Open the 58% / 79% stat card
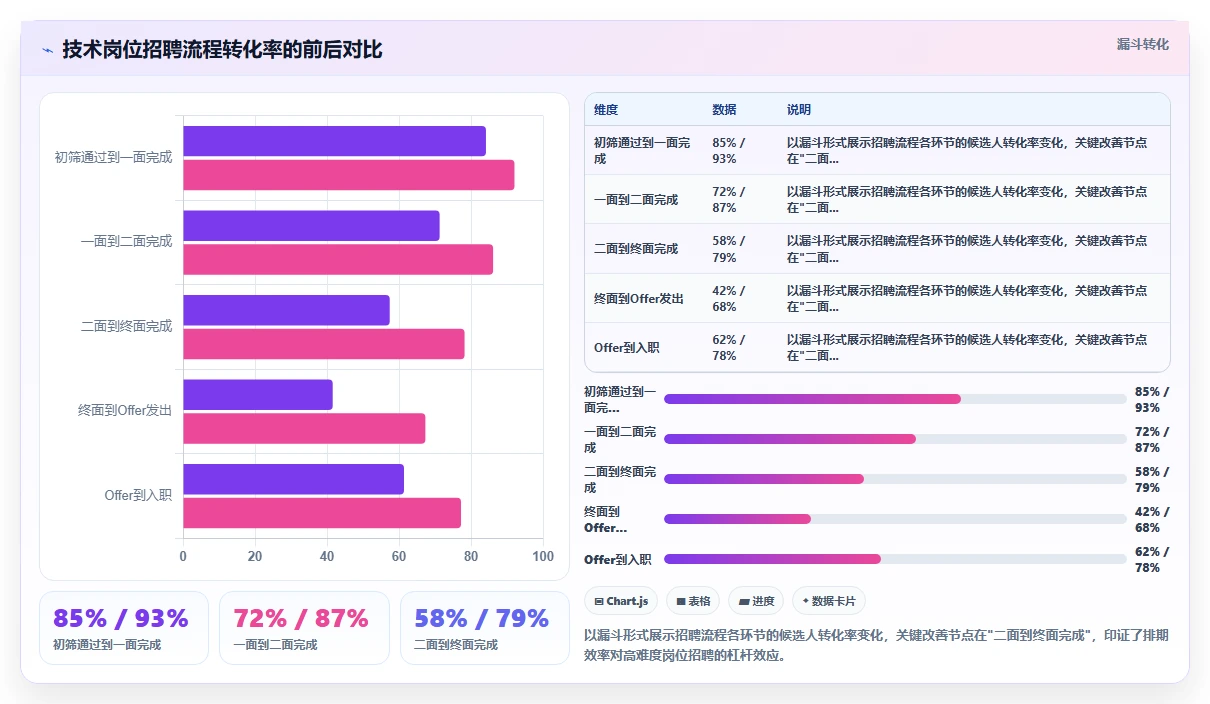 coord(485,628)
